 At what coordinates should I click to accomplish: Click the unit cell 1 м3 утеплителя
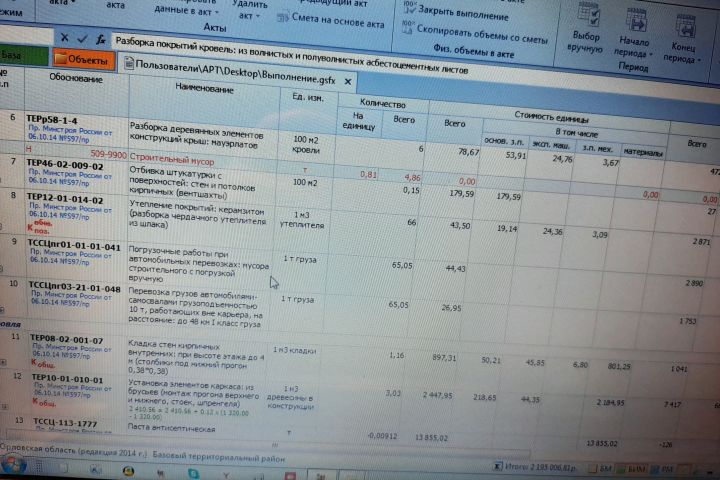pos(302,220)
